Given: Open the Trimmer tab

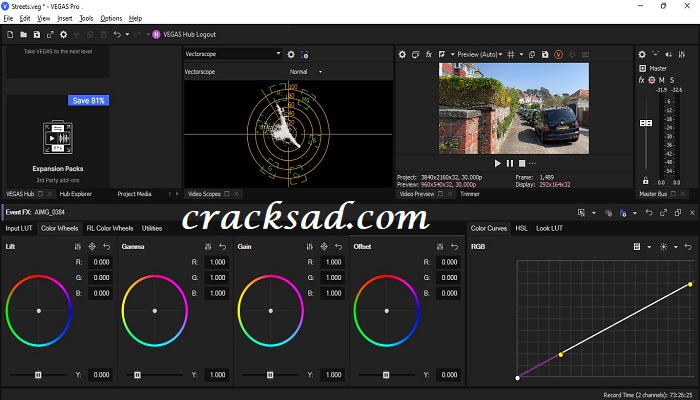Looking at the screenshot, I should tap(470, 194).
